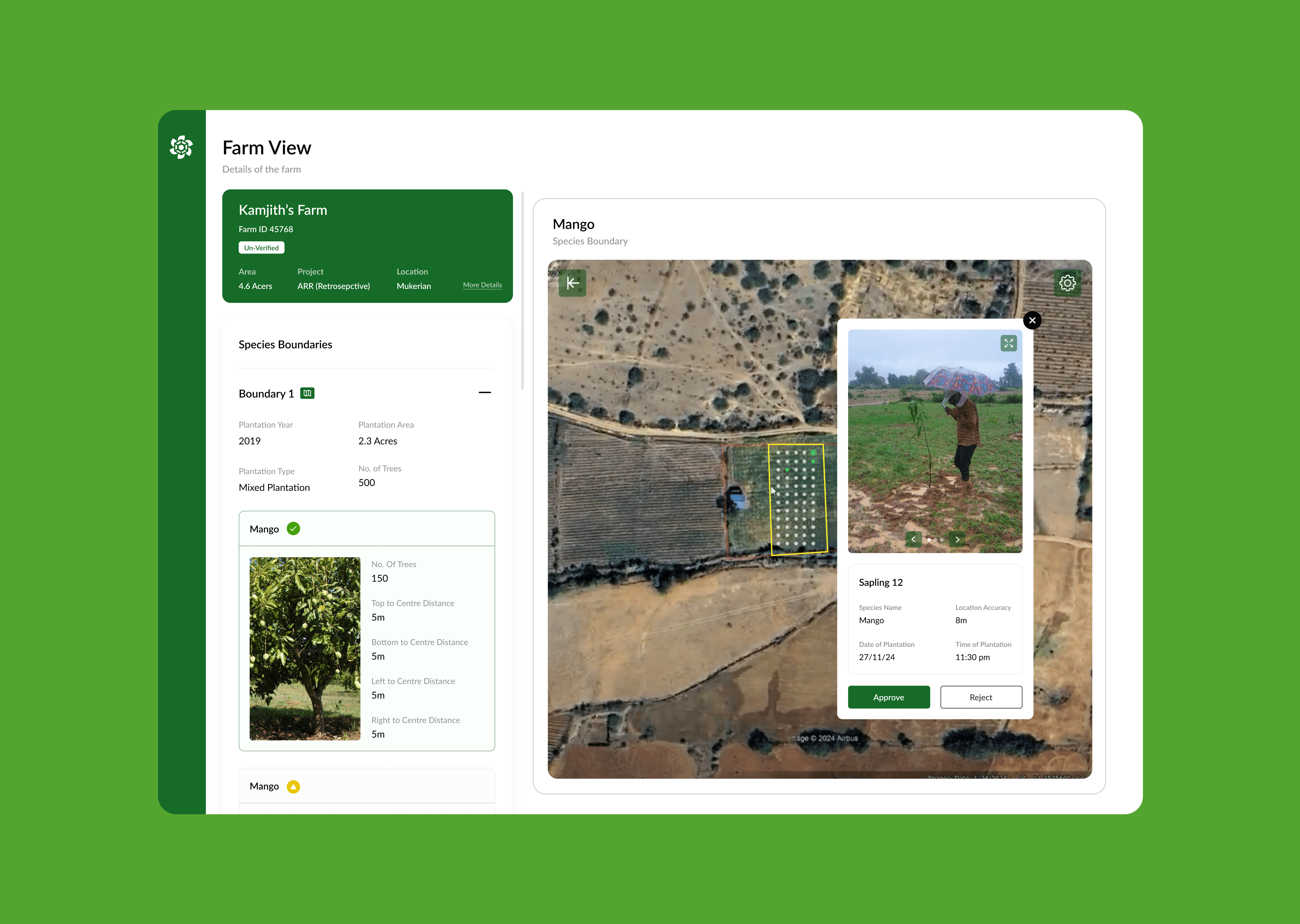This screenshot has width=1300, height=924.
Task: Show next sapling photo
Action: (x=957, y=539)
